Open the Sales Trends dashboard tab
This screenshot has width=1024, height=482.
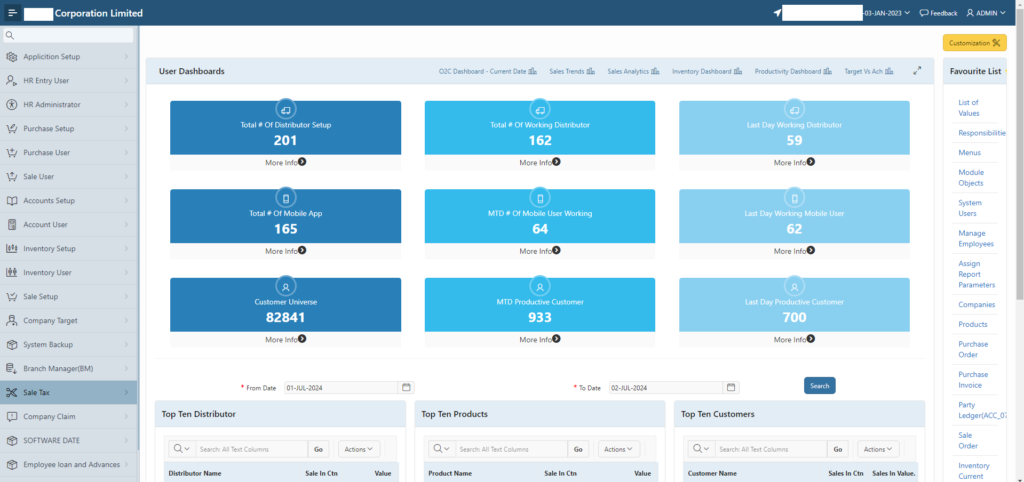573,72
